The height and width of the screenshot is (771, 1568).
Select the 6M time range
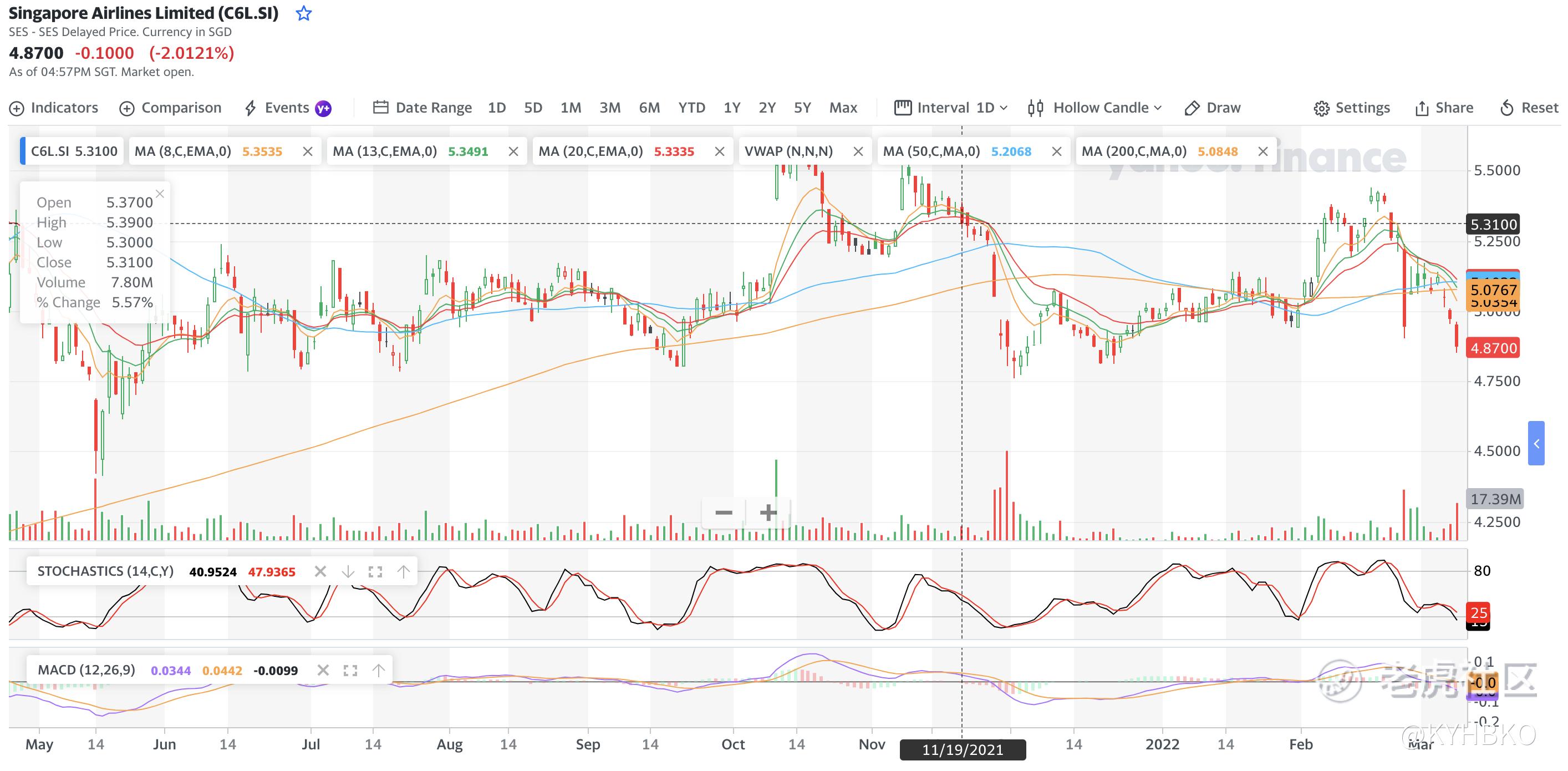(649, 108)
